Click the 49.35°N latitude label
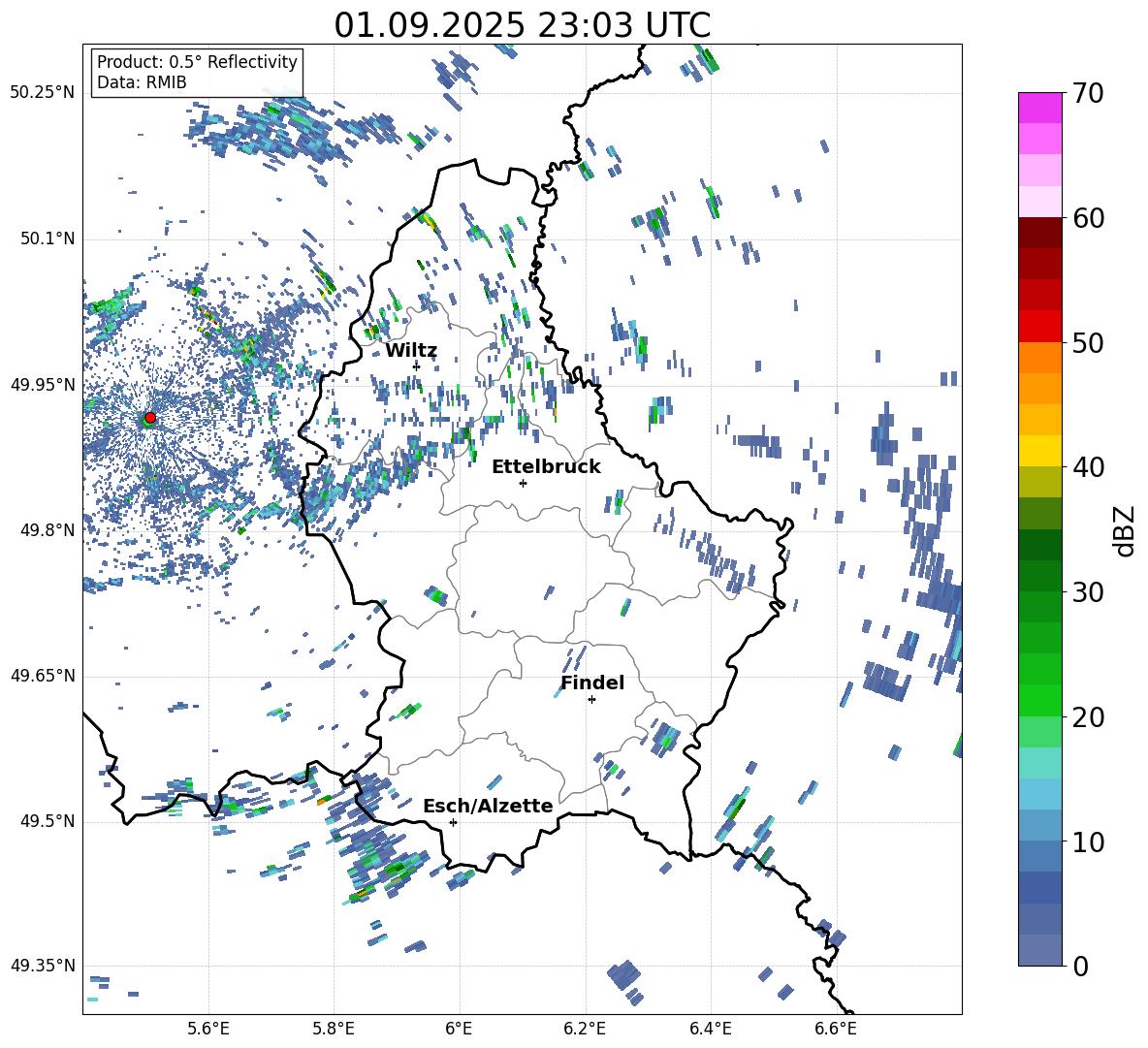 pos(43,966)
